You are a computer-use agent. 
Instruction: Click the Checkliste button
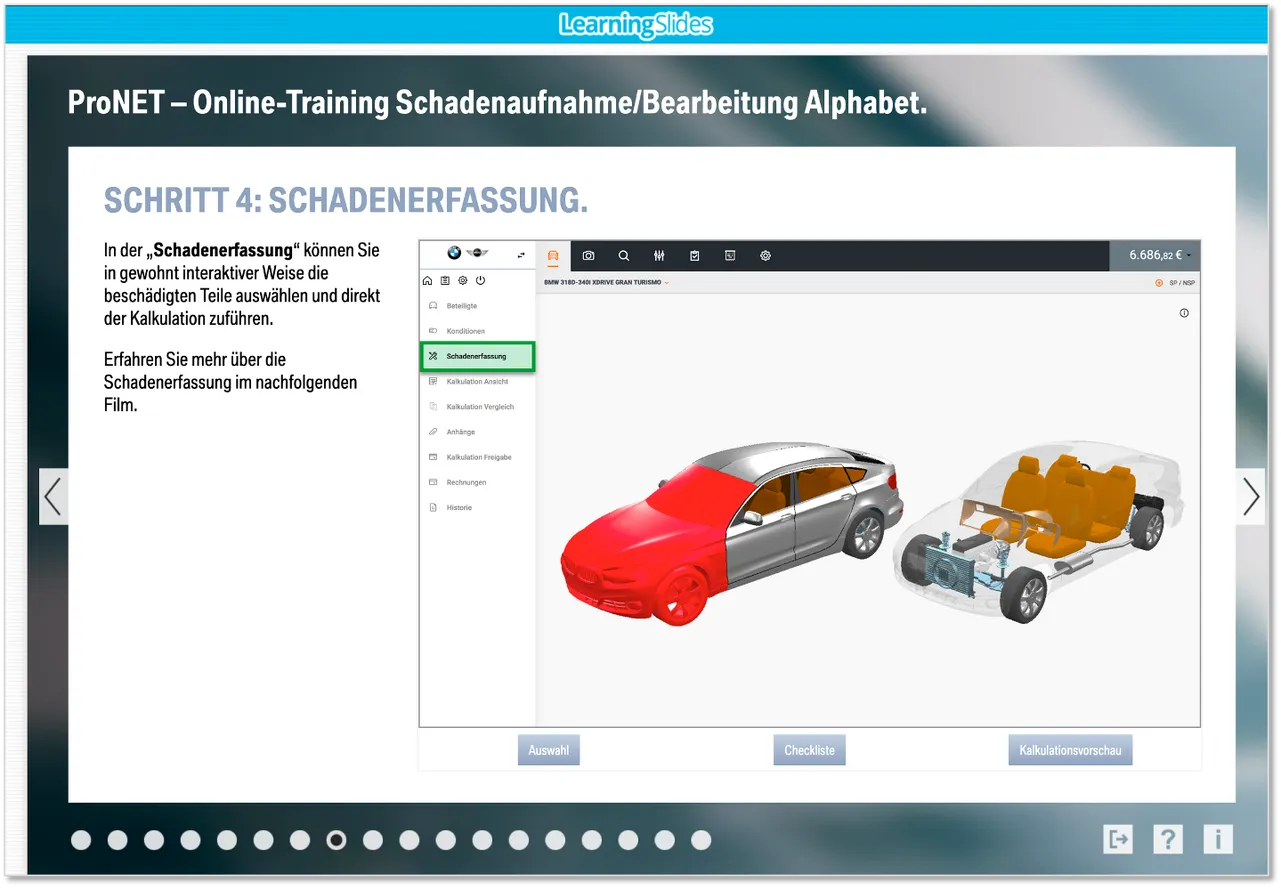[x=810, y=750]
